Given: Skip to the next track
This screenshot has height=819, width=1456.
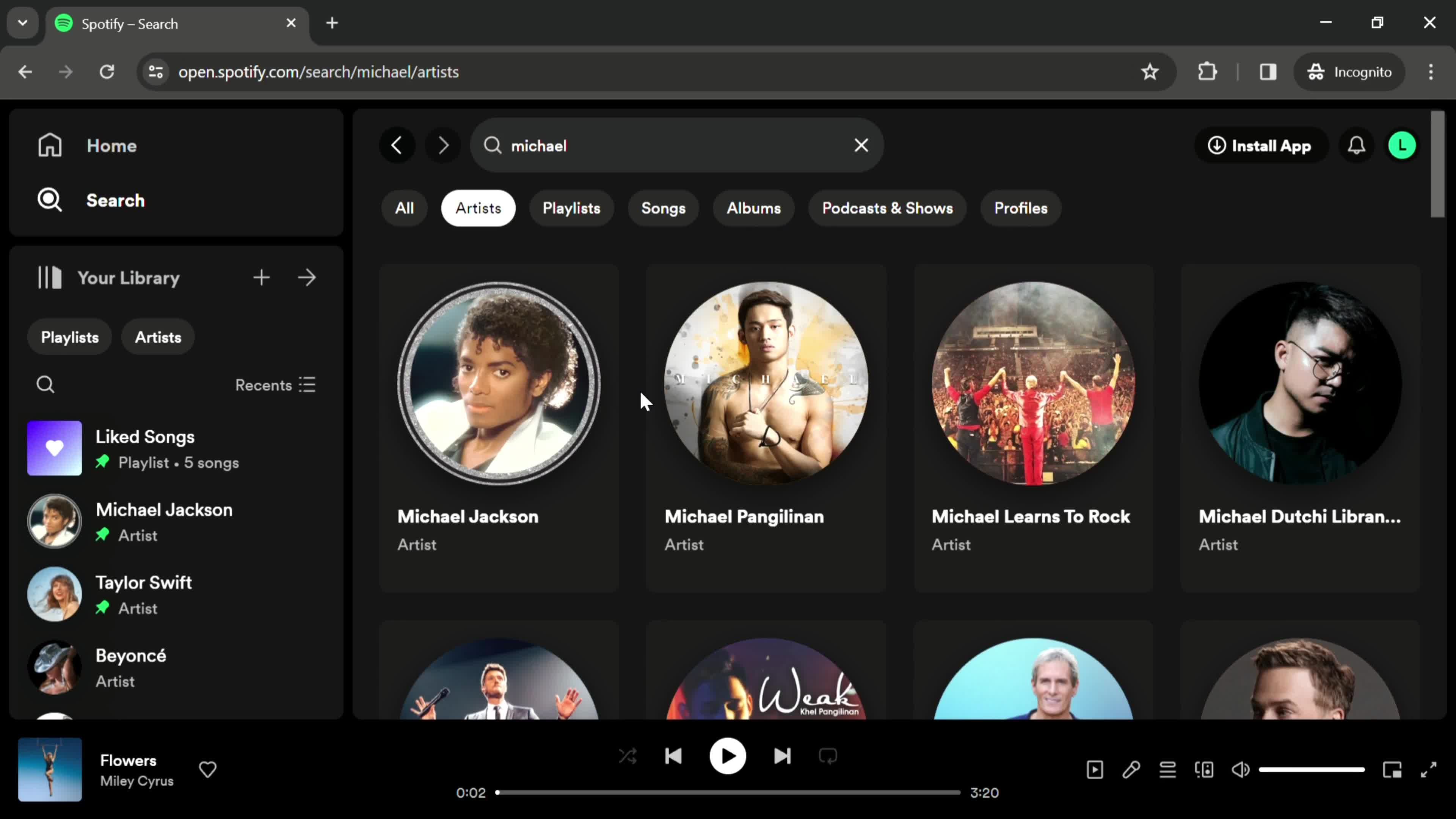Looking at the screenshot, I should [x=782, y=756].
